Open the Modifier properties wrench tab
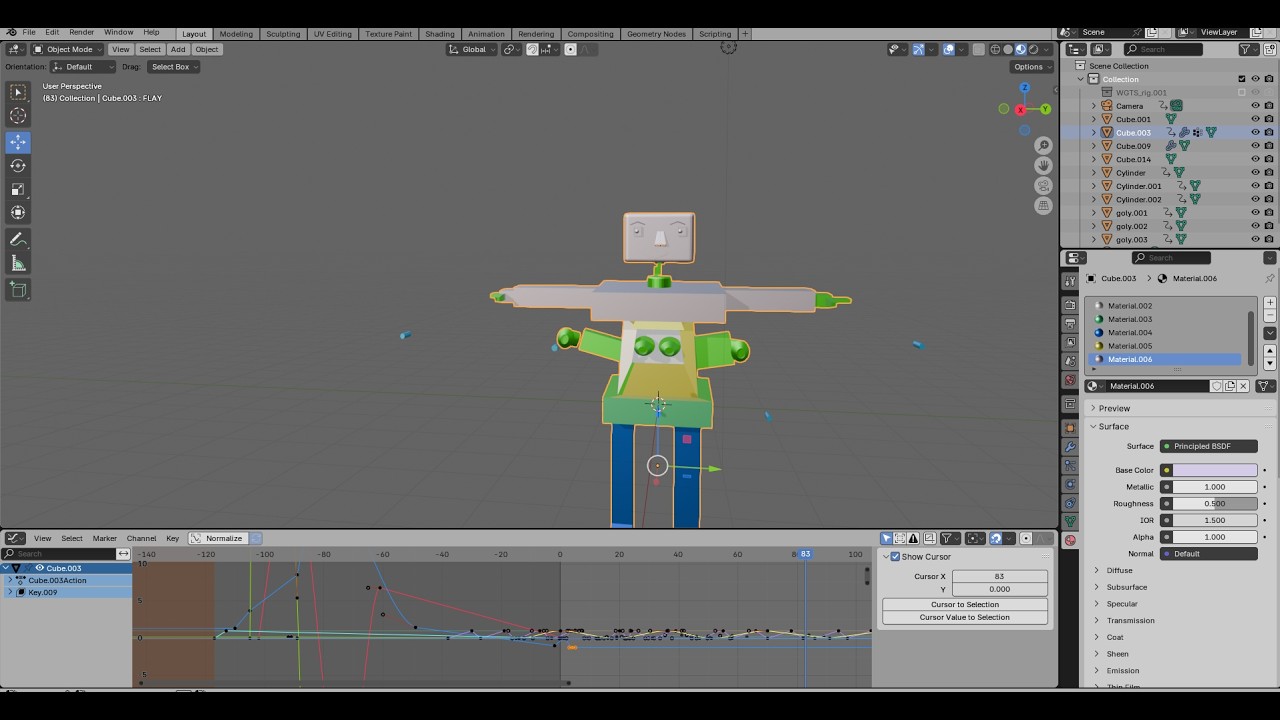Screen dimensions: 1280x720 point(1070,446)
